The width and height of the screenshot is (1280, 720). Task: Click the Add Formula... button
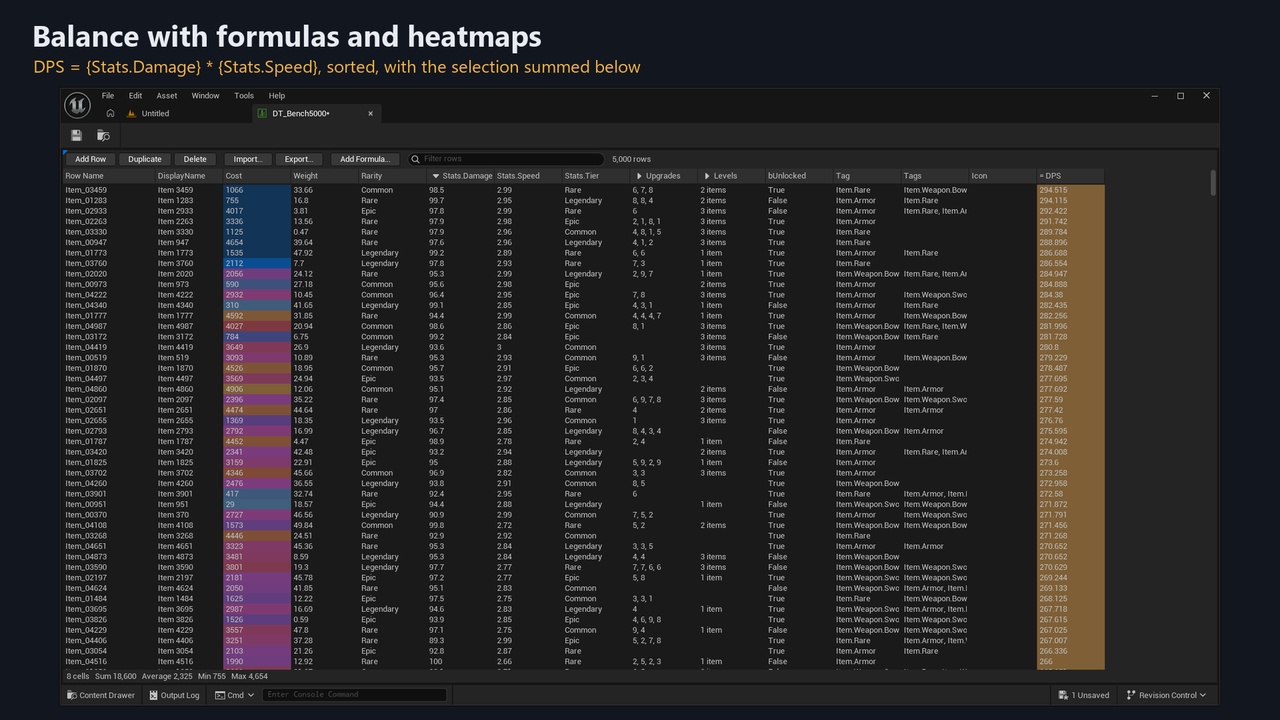pos(365,159)
